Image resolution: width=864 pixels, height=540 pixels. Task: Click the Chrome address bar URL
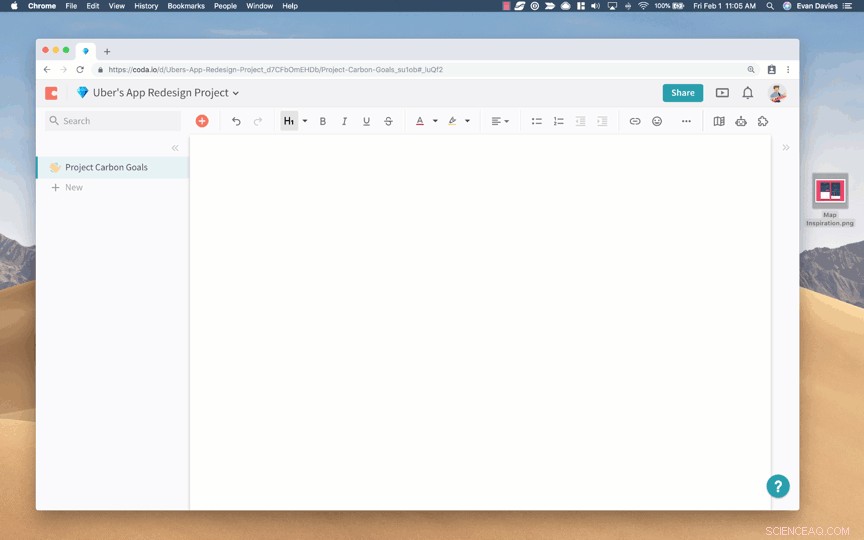[276, 69]
